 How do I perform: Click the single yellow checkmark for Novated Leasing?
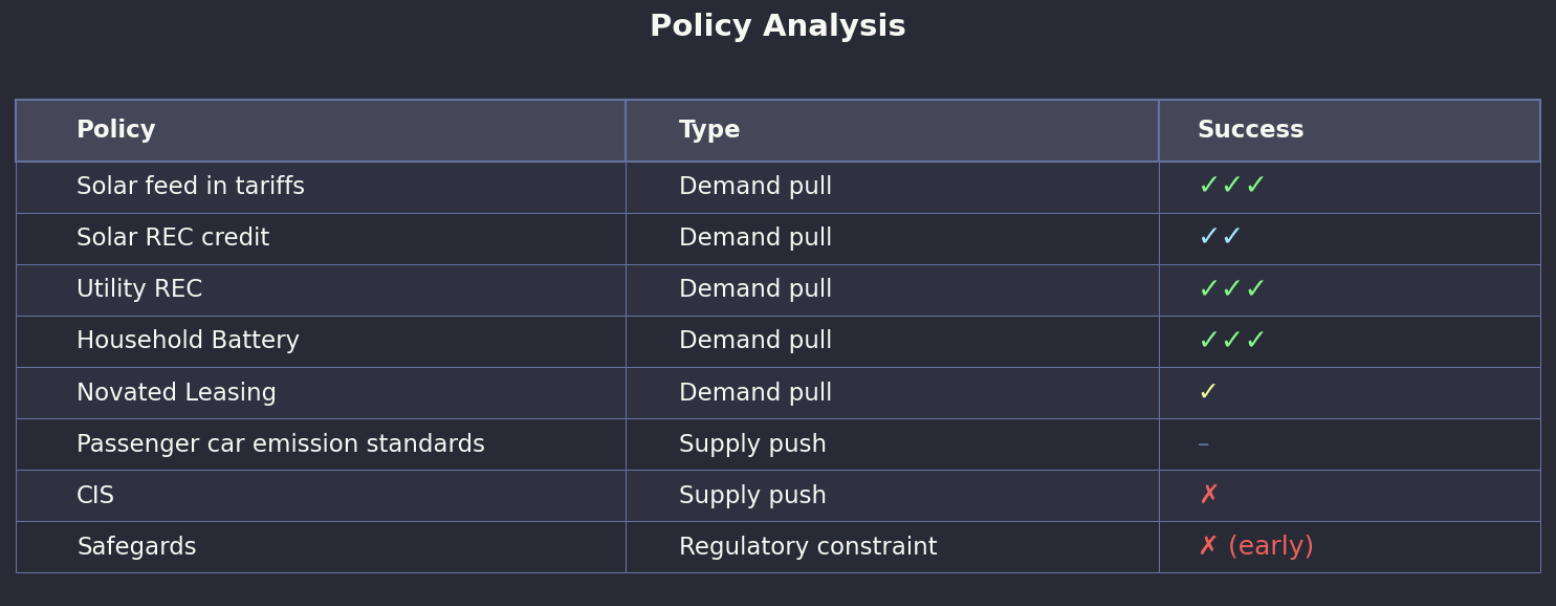tap(1208, 393)
